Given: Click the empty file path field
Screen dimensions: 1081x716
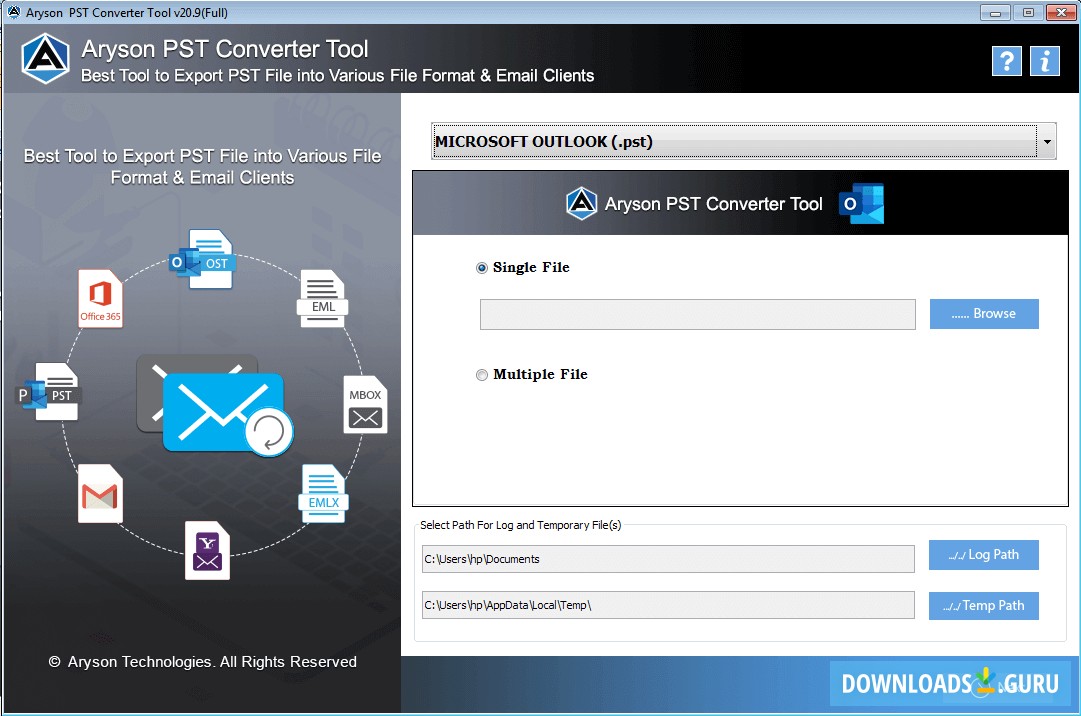Looking at the screenshot, I should (x=697, y=314).
